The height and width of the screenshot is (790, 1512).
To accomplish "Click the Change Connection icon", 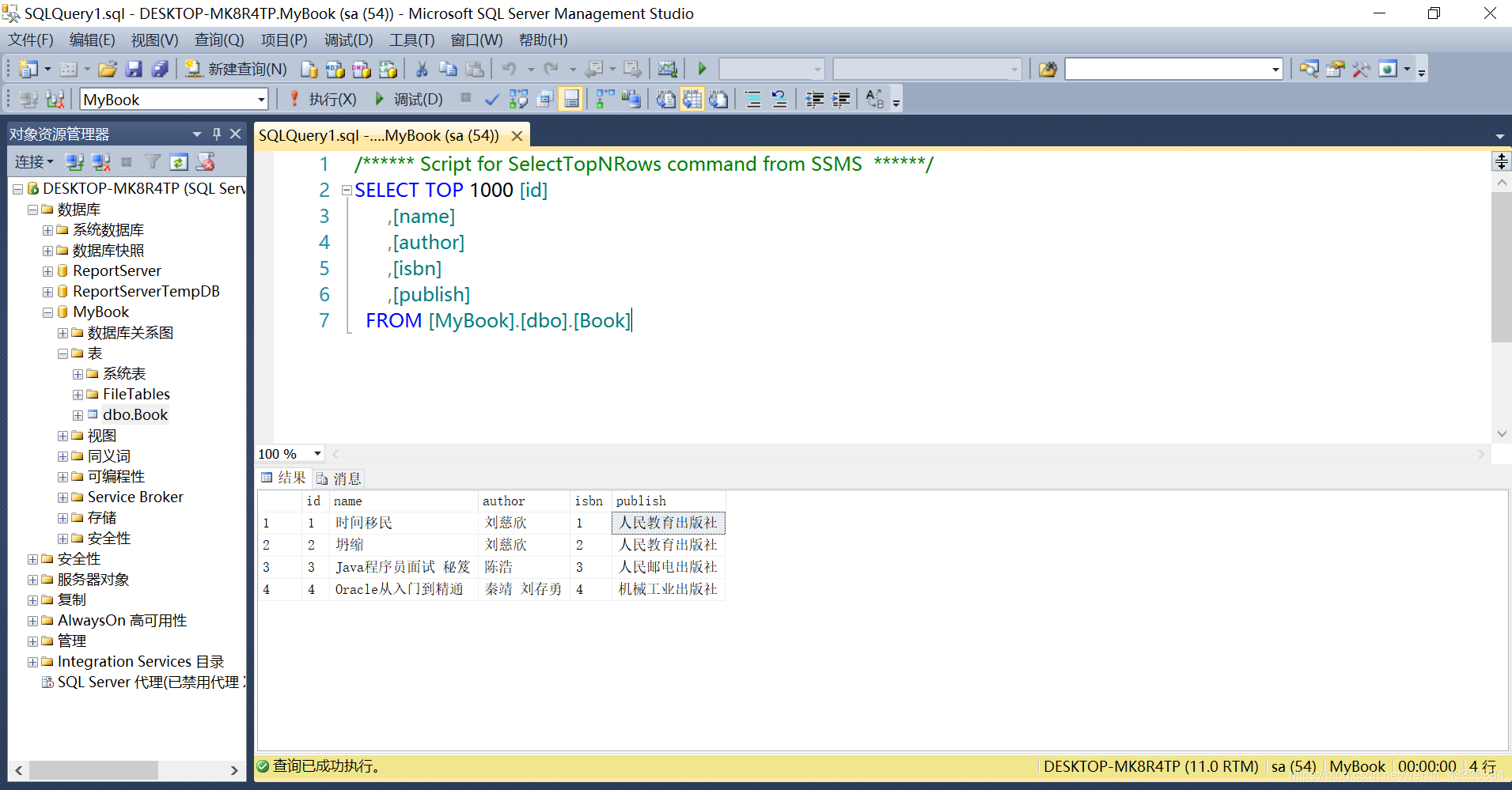I will 55,99.
